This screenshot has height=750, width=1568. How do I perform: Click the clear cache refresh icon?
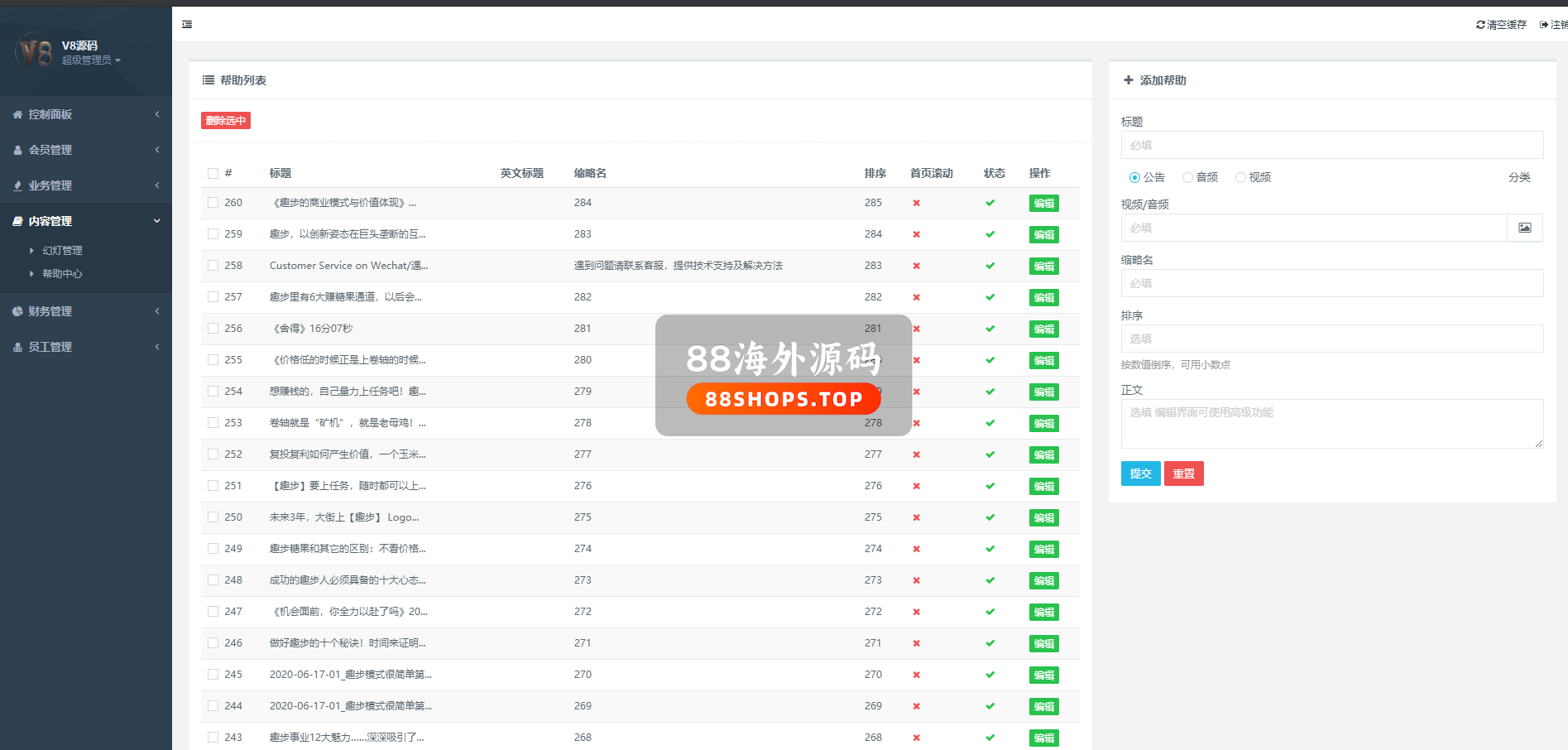point(1480,25)
